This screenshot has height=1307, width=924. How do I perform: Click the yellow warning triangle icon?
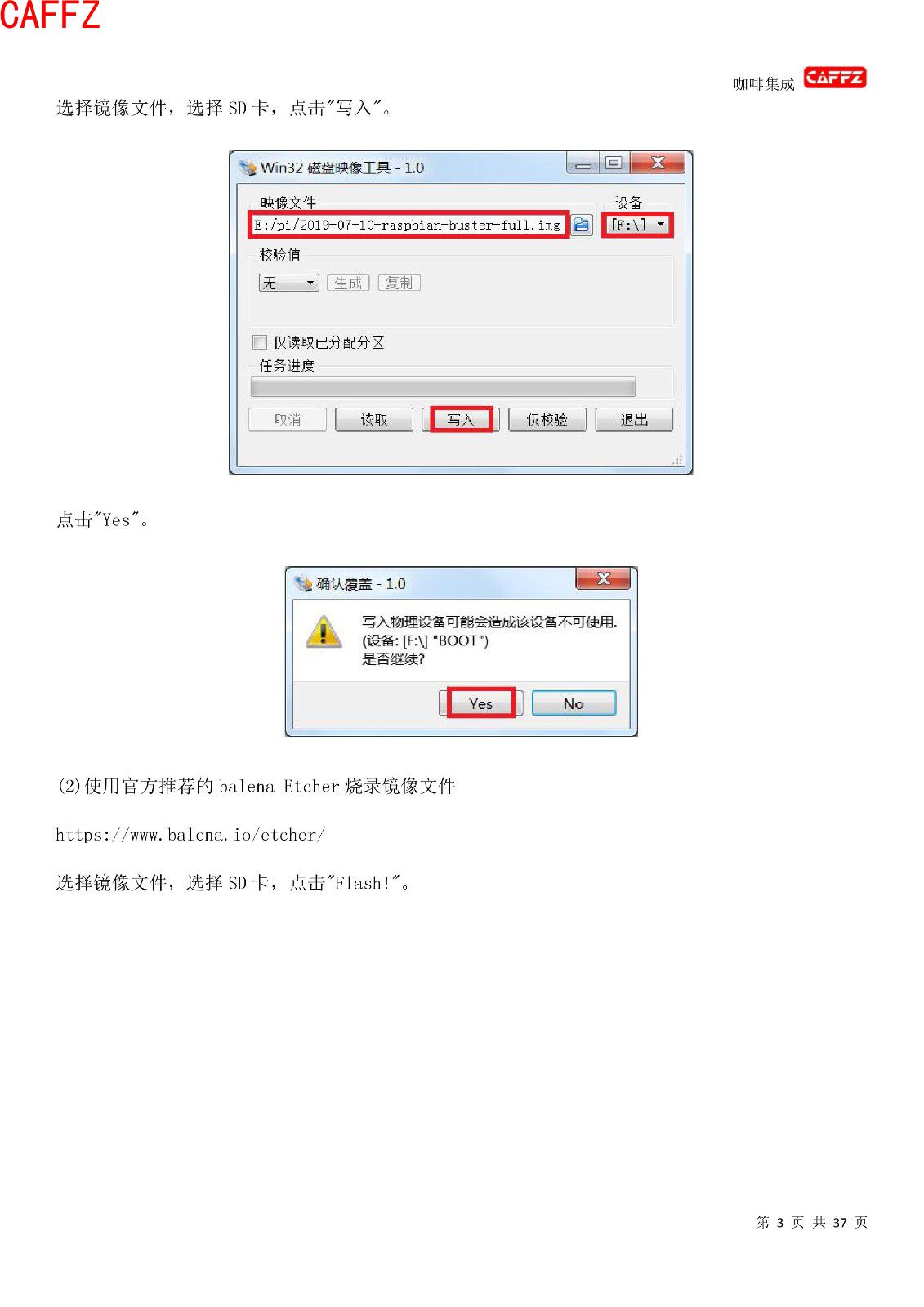pos(324,631)
